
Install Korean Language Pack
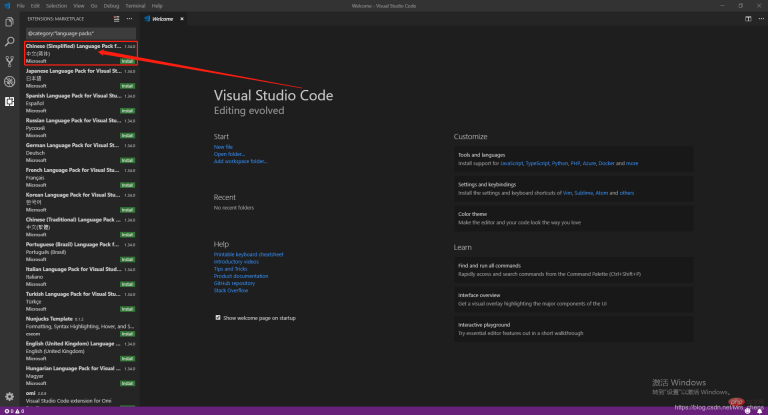[127, 210]
